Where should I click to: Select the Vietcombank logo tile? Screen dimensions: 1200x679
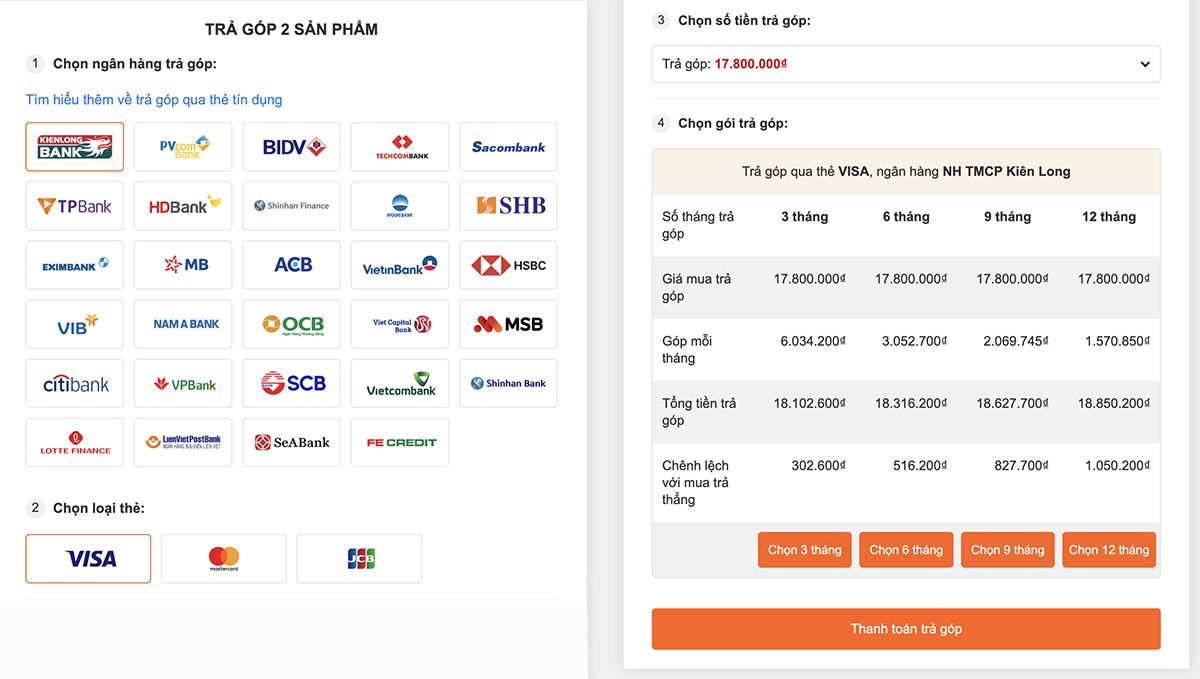click(400, 383)
